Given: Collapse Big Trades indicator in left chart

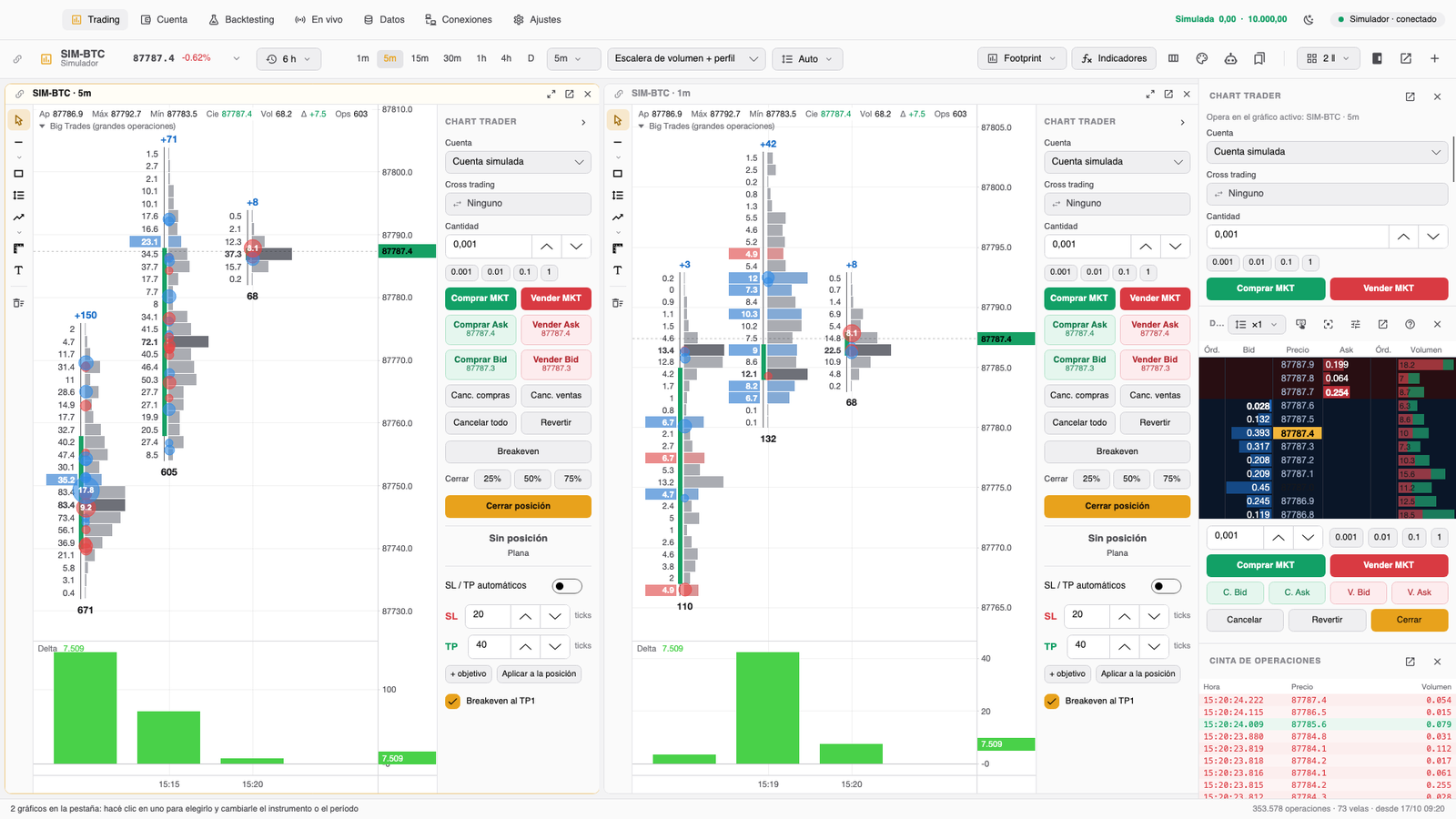Looking at the screenshot, I should tap(42, 126).
